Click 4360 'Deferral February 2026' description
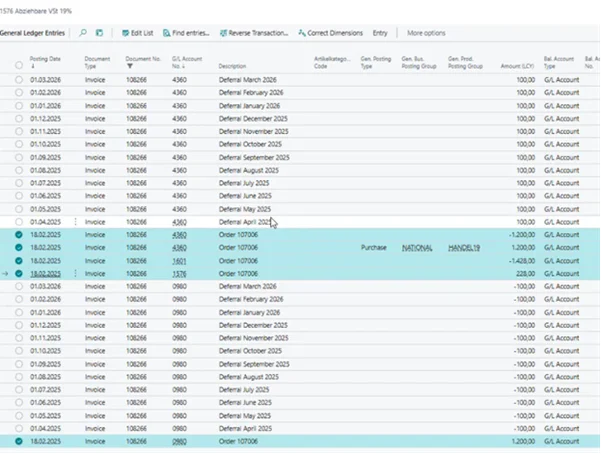 tap(251, 92)
